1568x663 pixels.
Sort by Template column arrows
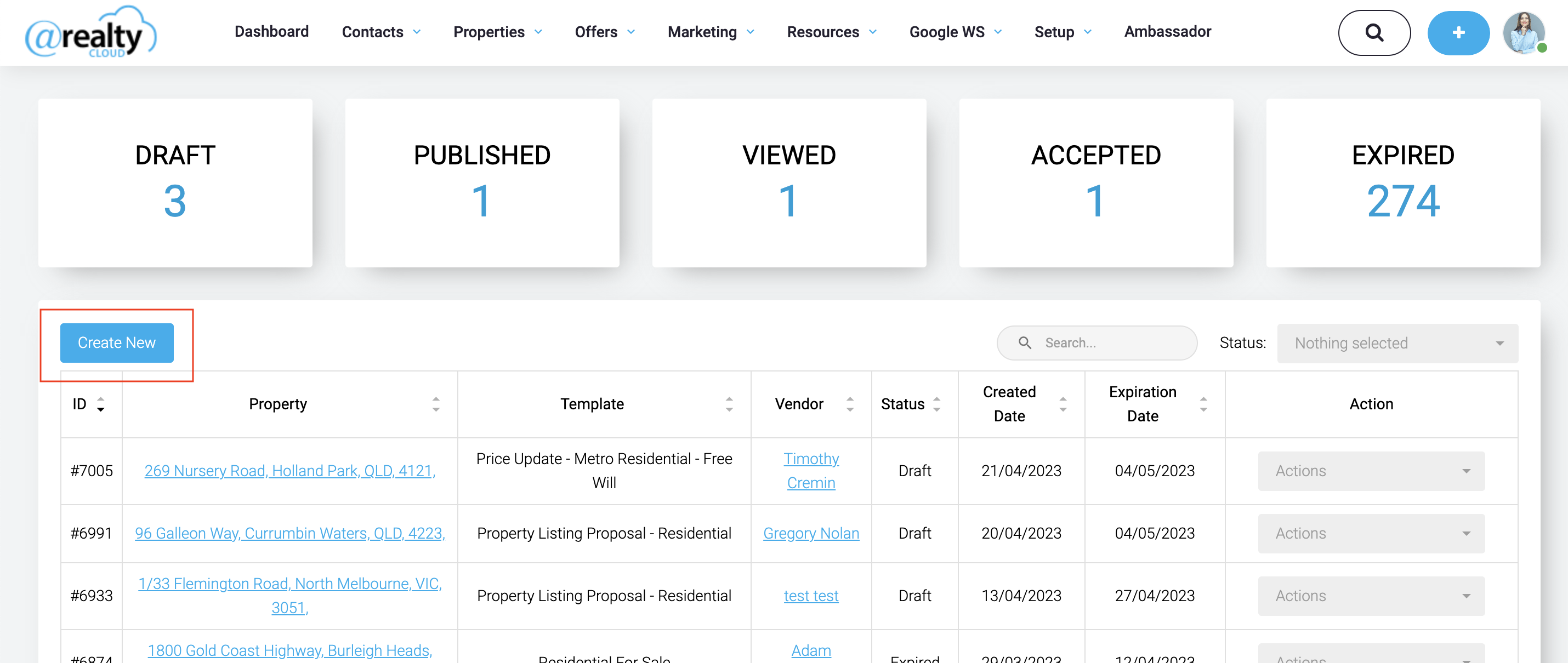pos(729,404)
